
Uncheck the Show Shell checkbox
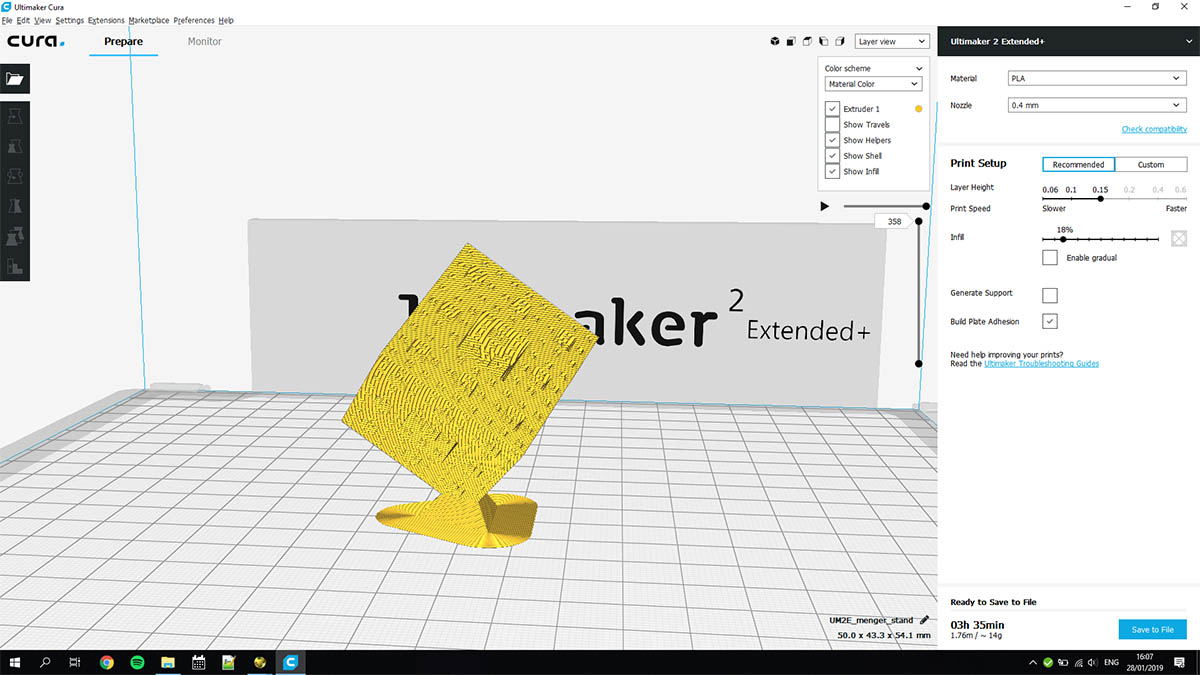pos(832,156)
